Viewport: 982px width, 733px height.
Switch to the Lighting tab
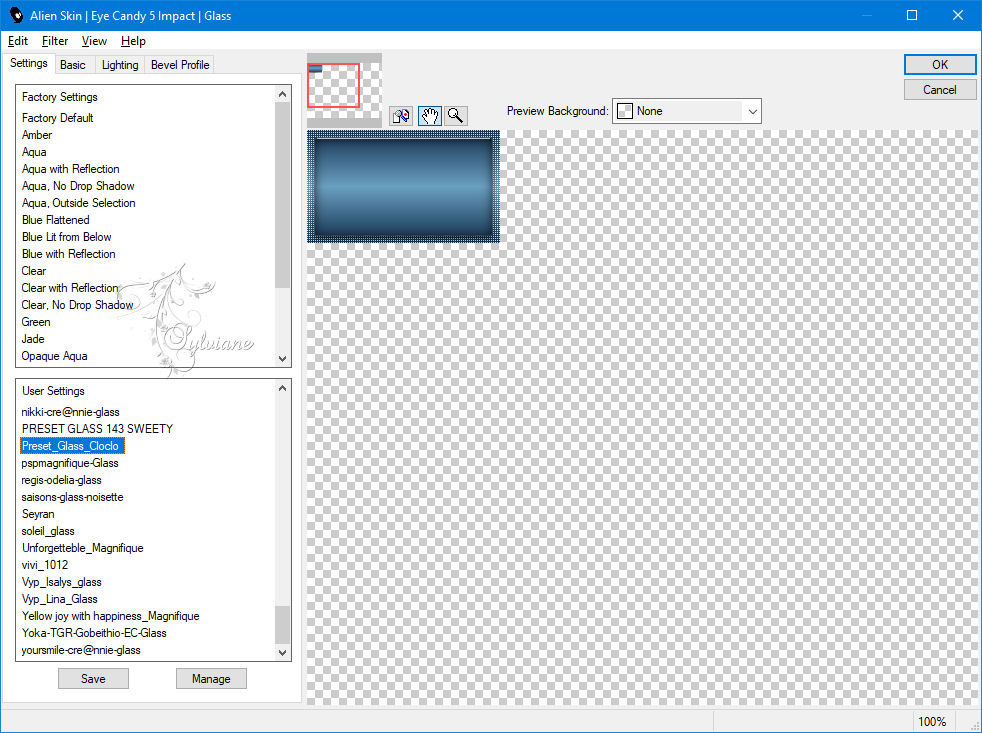pyautogui.click(x=120, y=65)
